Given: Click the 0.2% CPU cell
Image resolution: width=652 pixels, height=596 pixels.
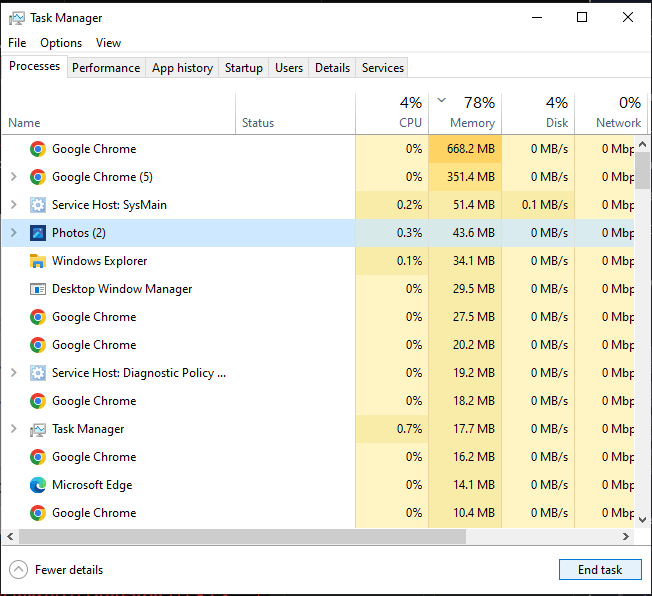Looking at the screenshot, I should coord(392,205).
